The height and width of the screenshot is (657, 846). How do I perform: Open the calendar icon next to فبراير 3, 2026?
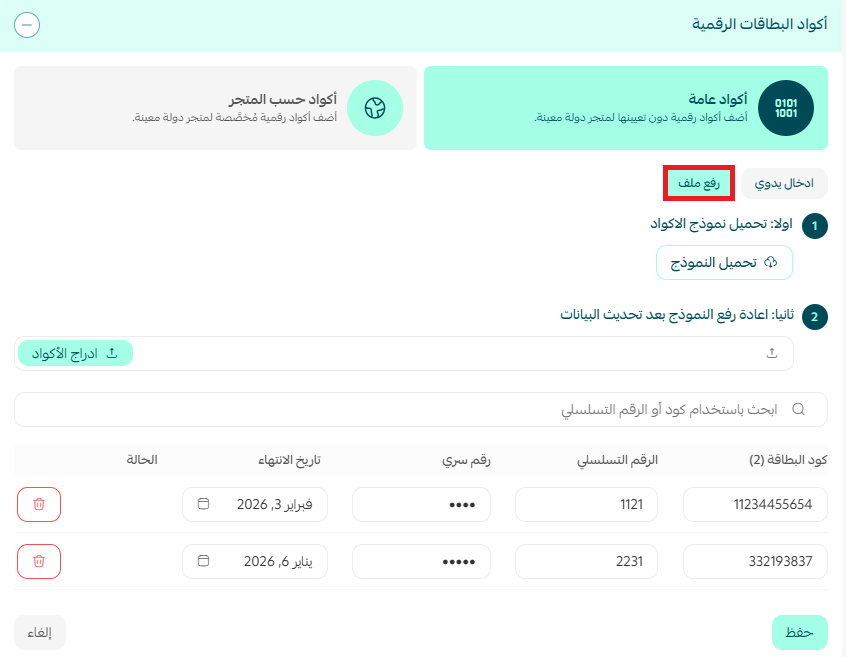pyautogui.click(x=204, y=504)
